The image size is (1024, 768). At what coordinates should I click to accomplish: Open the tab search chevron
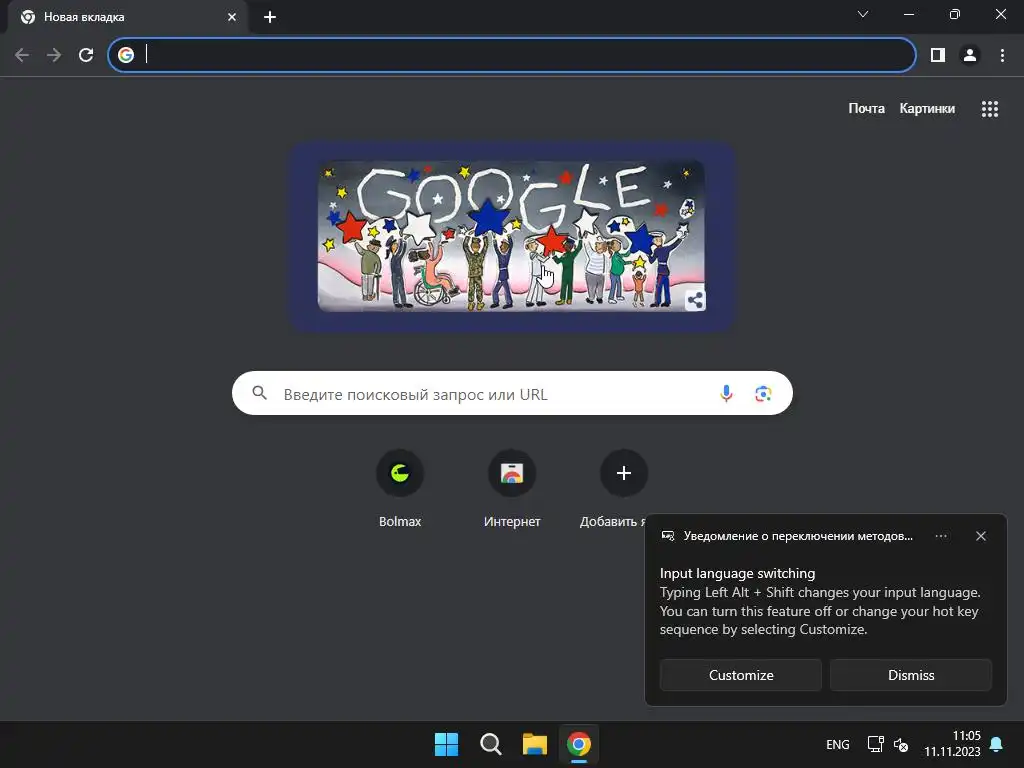click(x=863, y=14)
